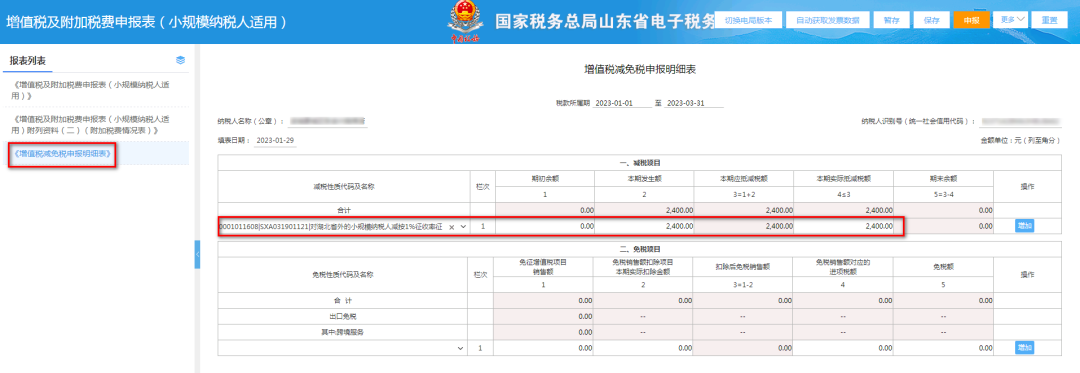Click the layers icon beside 报表列表
The image size is (1080, 373).
point(180,61)
